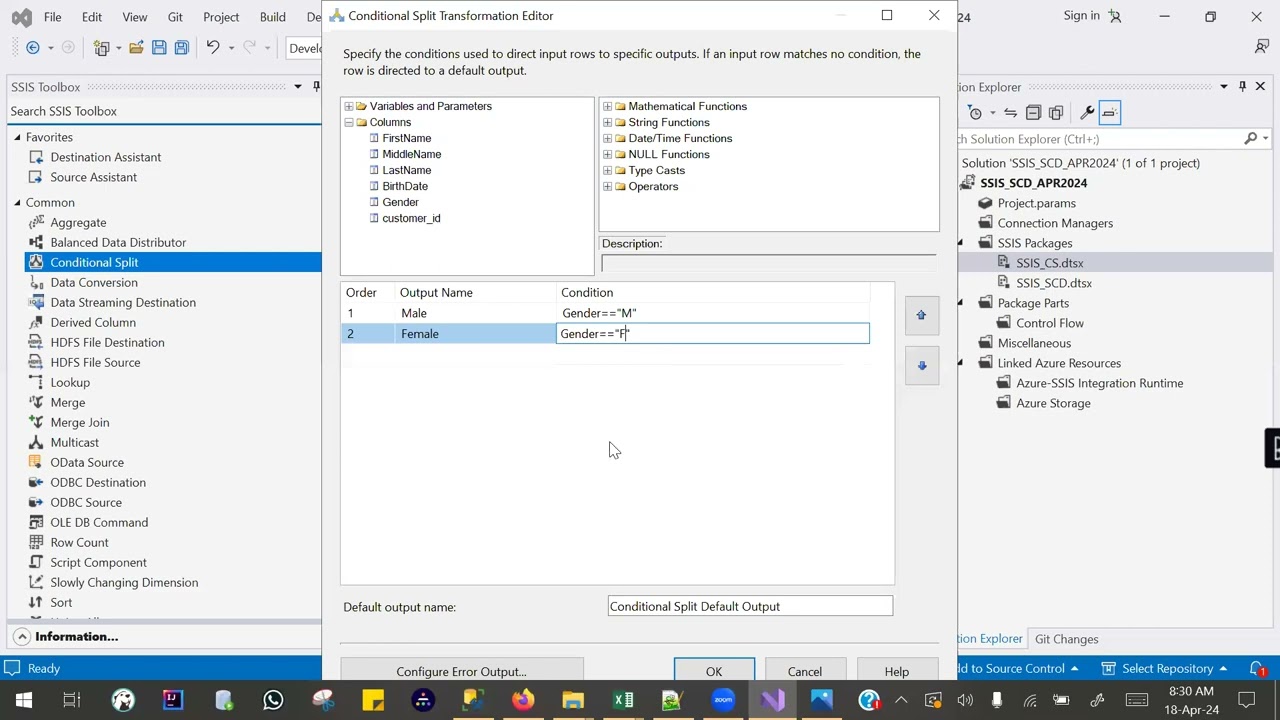The image size is (1280, 720).
Task: Open the Project menu
Action: pos(221,17)
